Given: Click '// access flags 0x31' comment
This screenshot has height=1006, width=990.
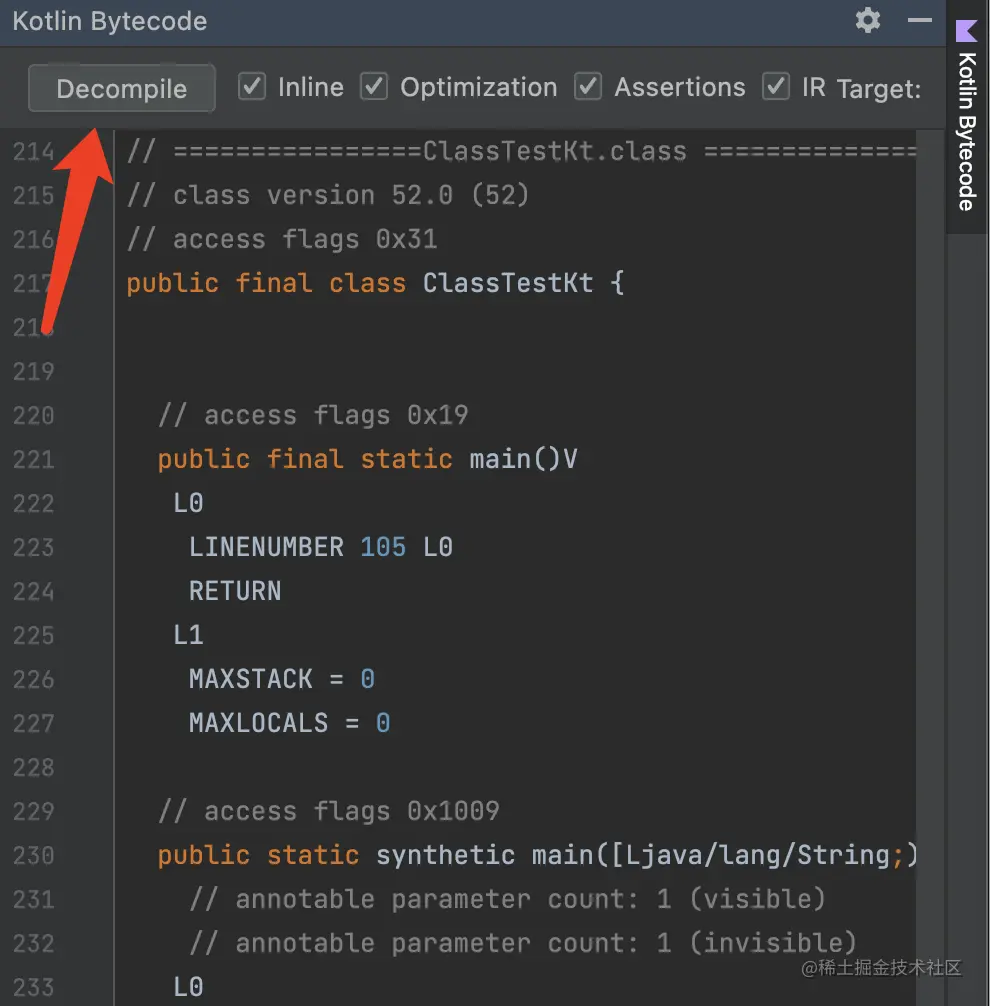Looking at the screenshot, I should (282, 239).
